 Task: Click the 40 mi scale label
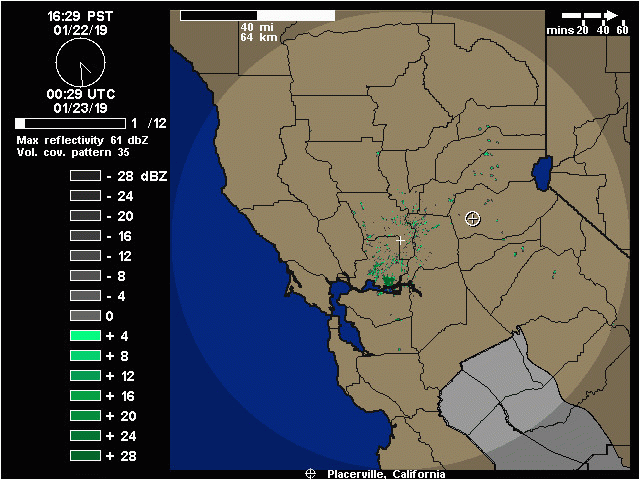[x=257, y=27]
